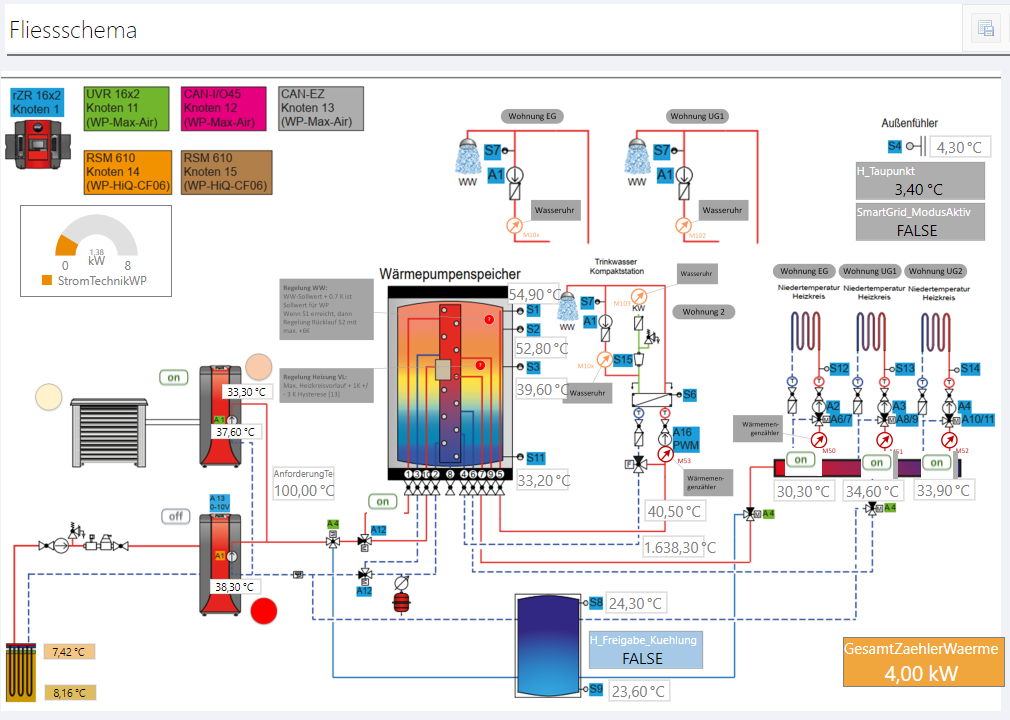The height and width of the screenshot is (720, 1010).
Task: Click the blue cooling buffer tank graphic
Action: [547, 645]
